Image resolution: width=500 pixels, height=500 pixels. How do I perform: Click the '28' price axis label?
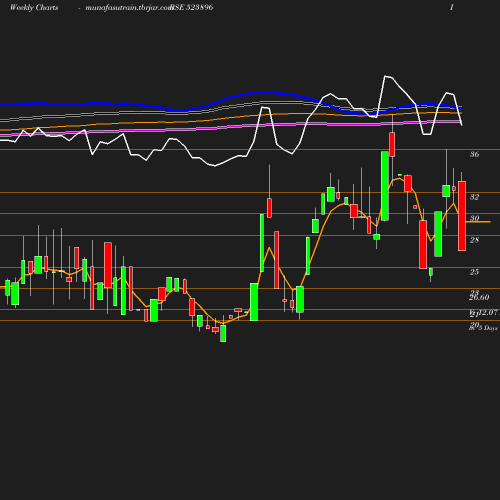click(x=474, y=240)
